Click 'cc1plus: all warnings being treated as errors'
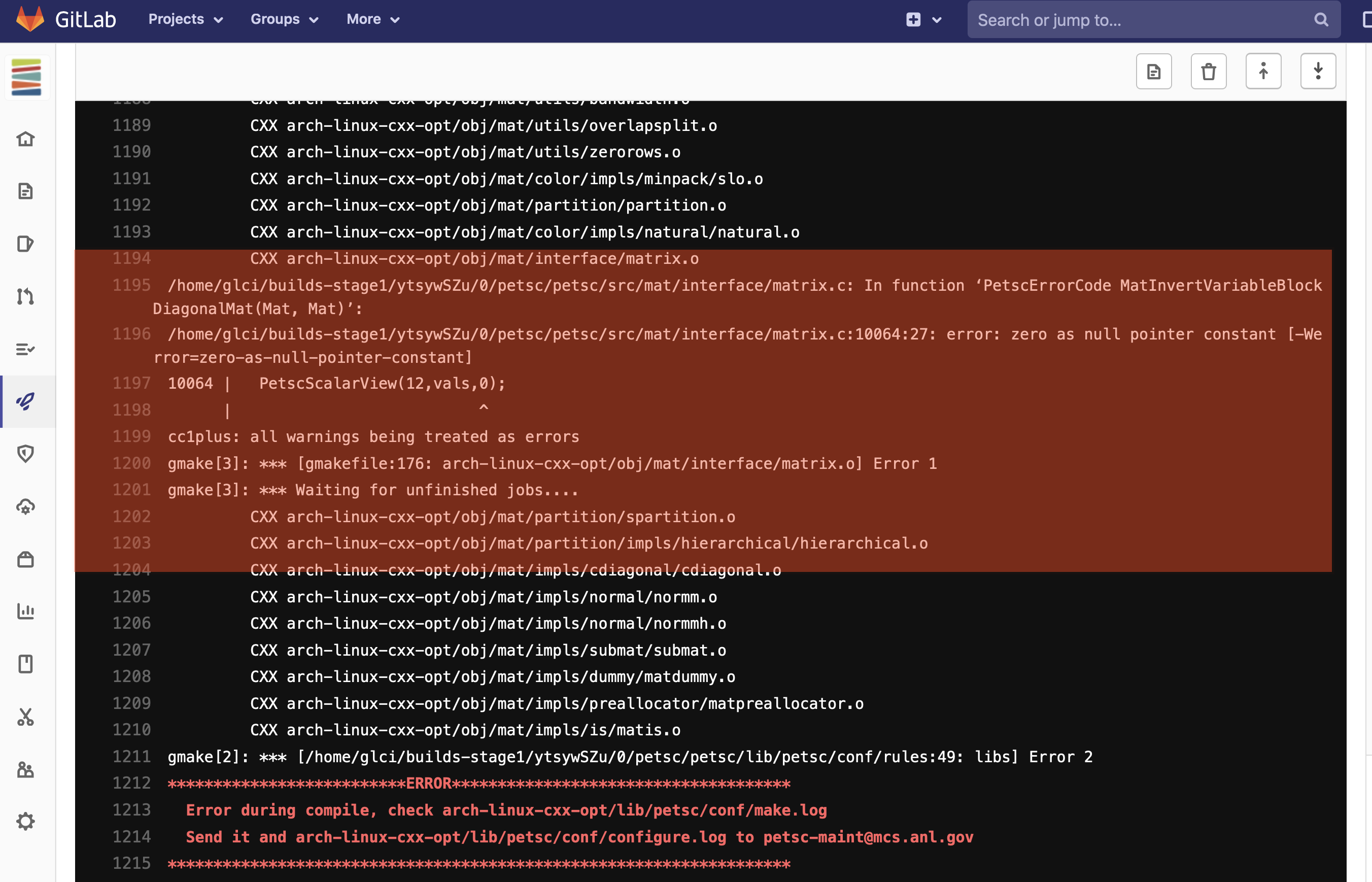Screen dimensions: 1372x882 373,437
